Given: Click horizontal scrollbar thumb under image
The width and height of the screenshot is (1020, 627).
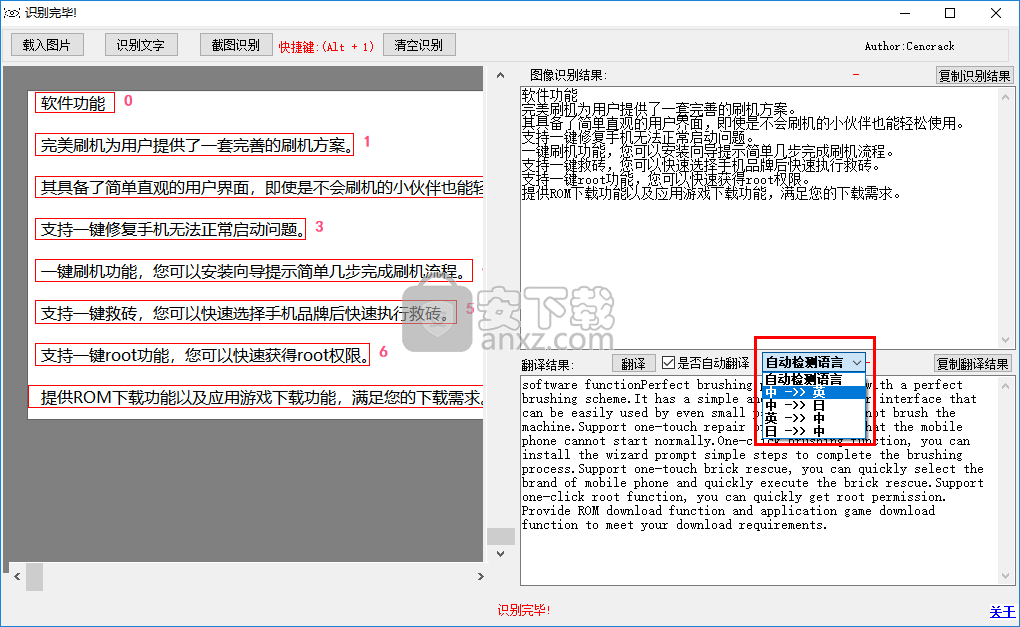Looking at the screenshot, I should [34, 577].
